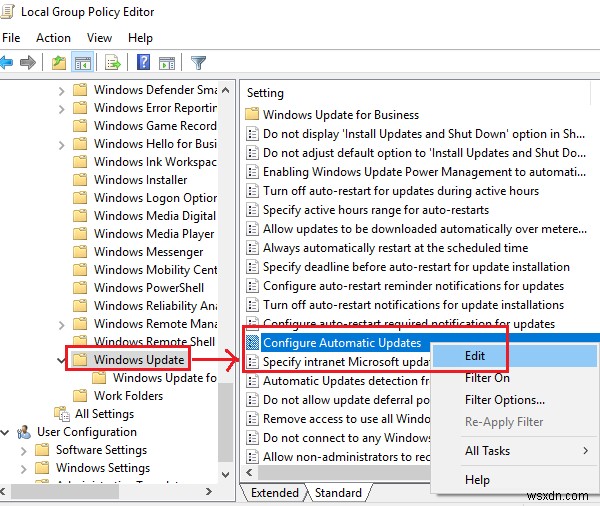Viewport: 600px width, 506px height.
Task: Open the All Tasks submenu arrow
Action: 585,451
